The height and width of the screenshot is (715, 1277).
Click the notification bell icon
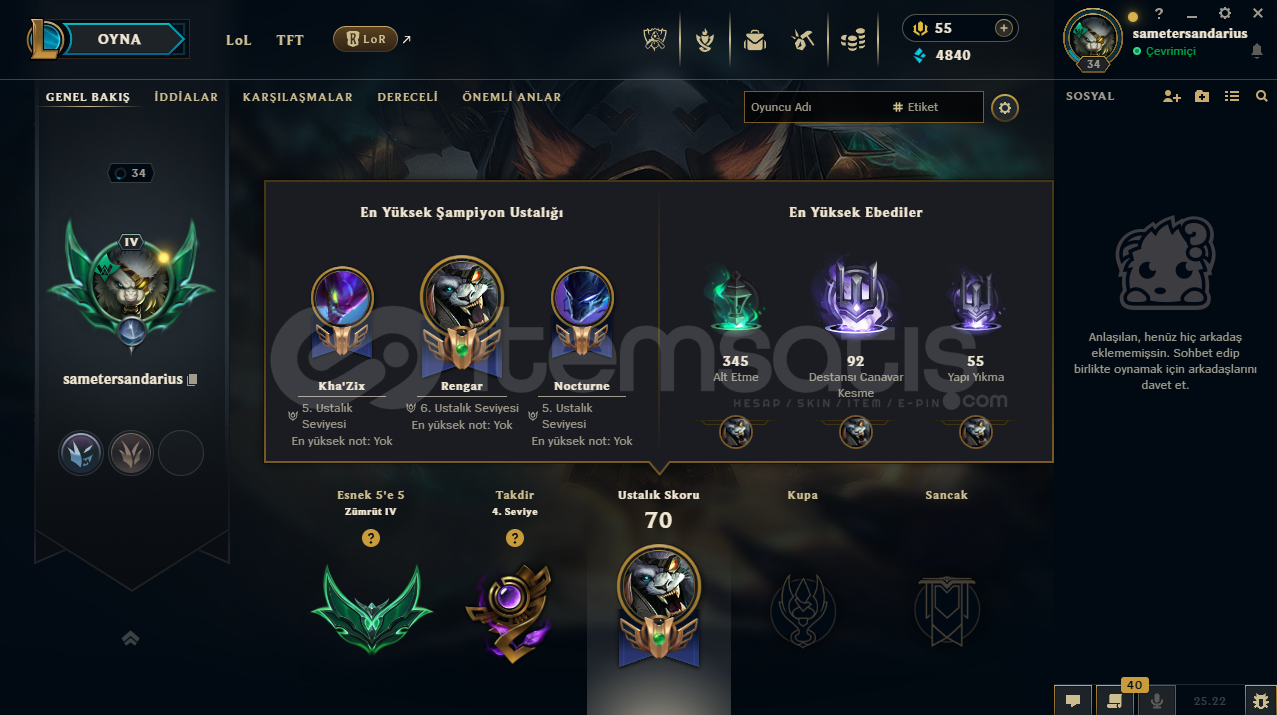(x=1257, y=51)
